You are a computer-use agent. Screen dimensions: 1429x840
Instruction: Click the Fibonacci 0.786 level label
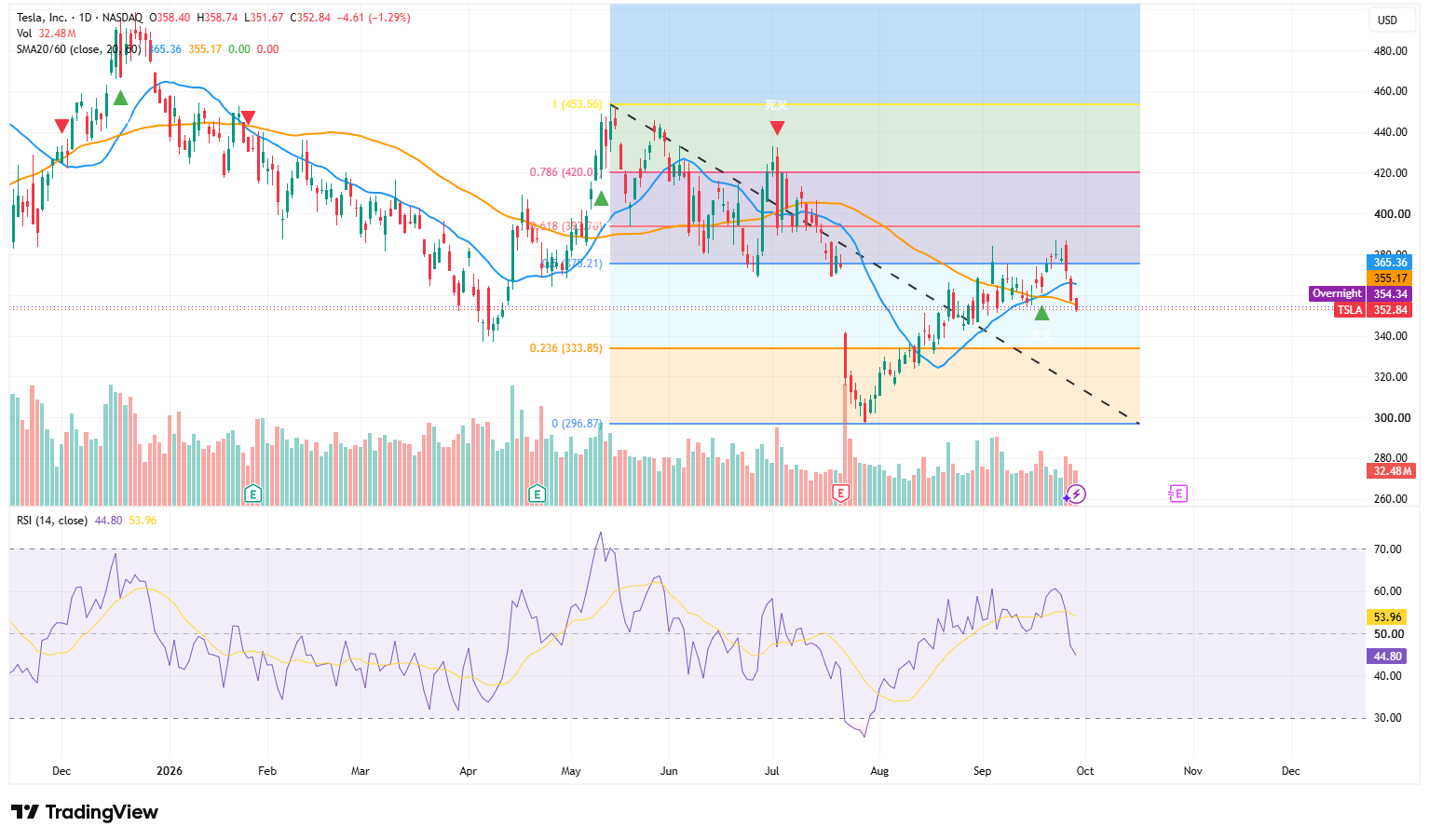(565, 172)
